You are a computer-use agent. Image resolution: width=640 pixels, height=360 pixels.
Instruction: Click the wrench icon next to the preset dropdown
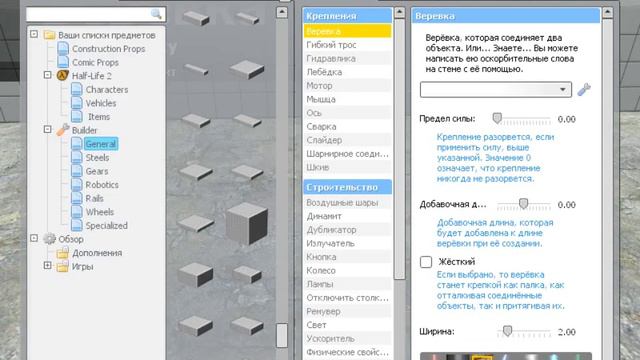[584, 89]
